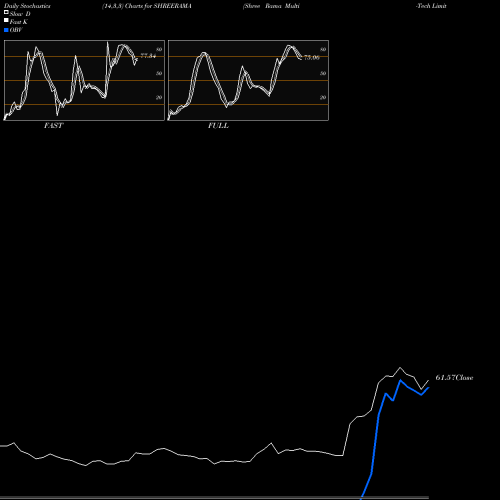Click the 80 level label in FAST chart
Image resolution: width=500 pixels, height=500 pixels.
tap(159, 50)
